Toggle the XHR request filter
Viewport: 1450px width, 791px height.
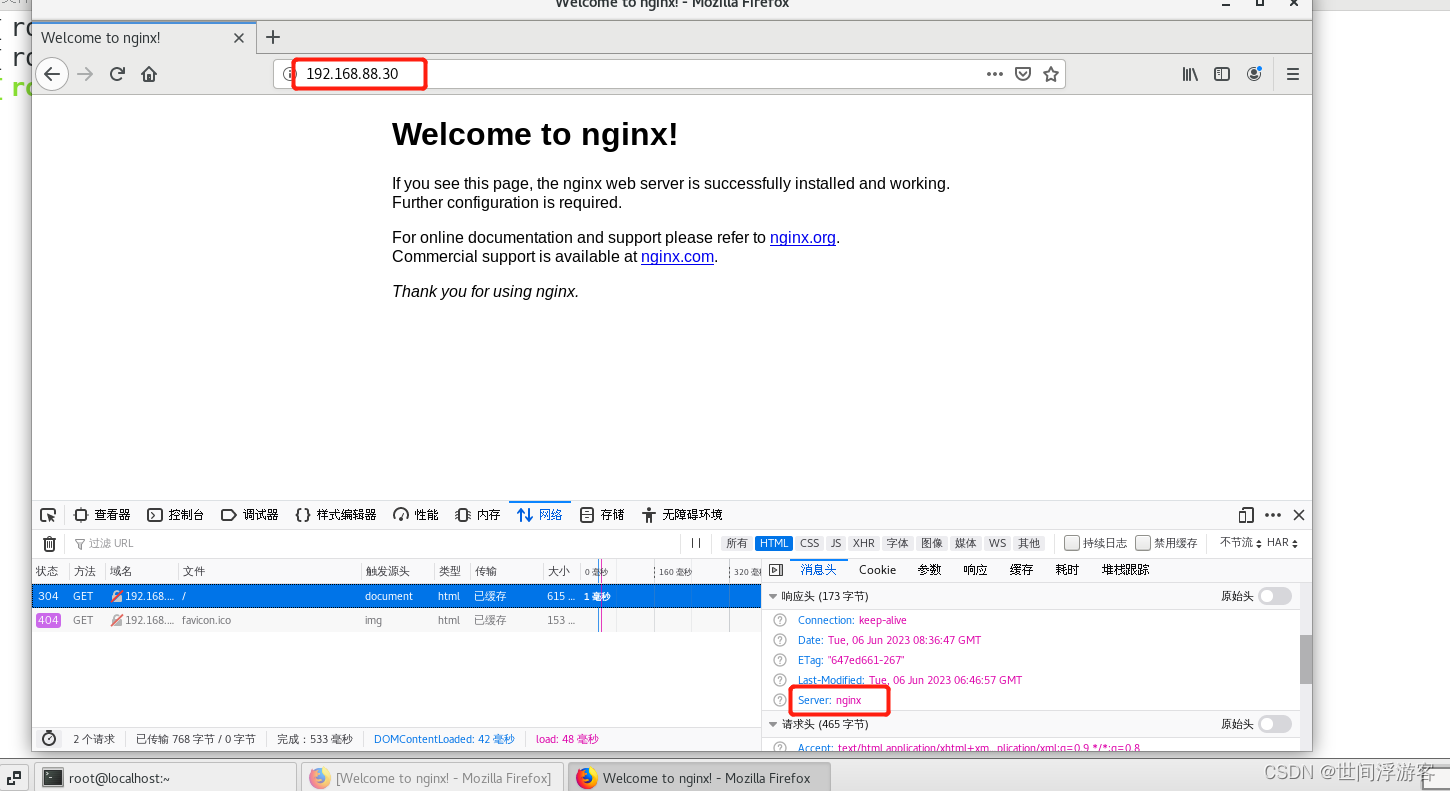point(864,544)
